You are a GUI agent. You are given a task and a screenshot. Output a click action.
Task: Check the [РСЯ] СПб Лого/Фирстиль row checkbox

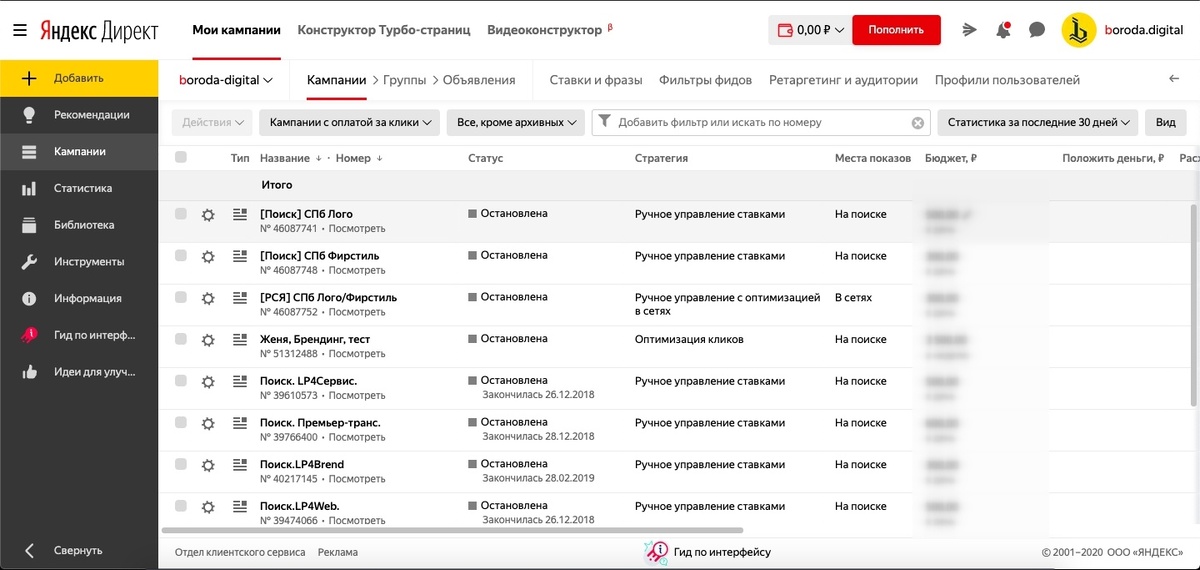(x=181, y=298)
